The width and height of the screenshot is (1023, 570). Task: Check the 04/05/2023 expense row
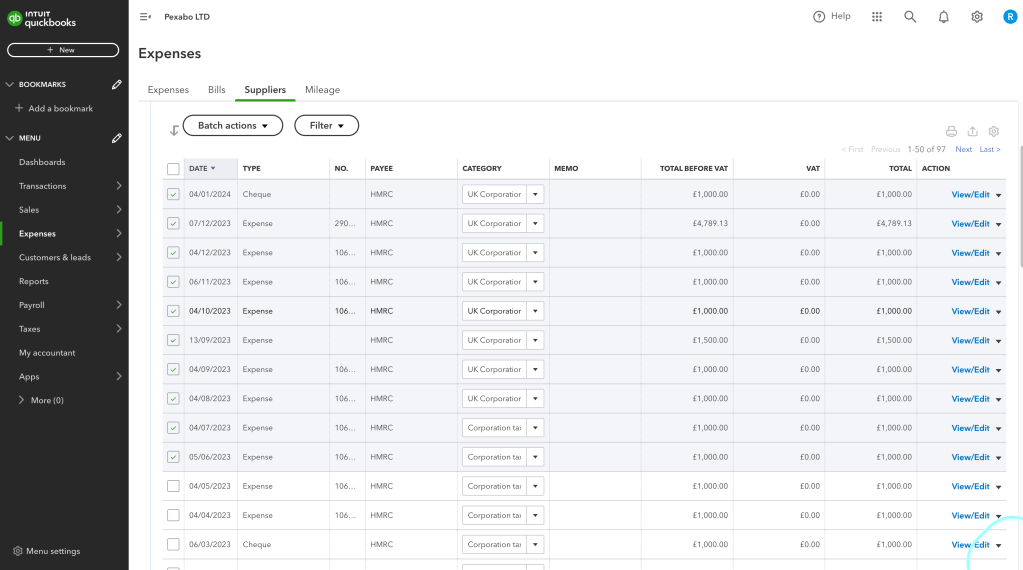pos(173,486)
